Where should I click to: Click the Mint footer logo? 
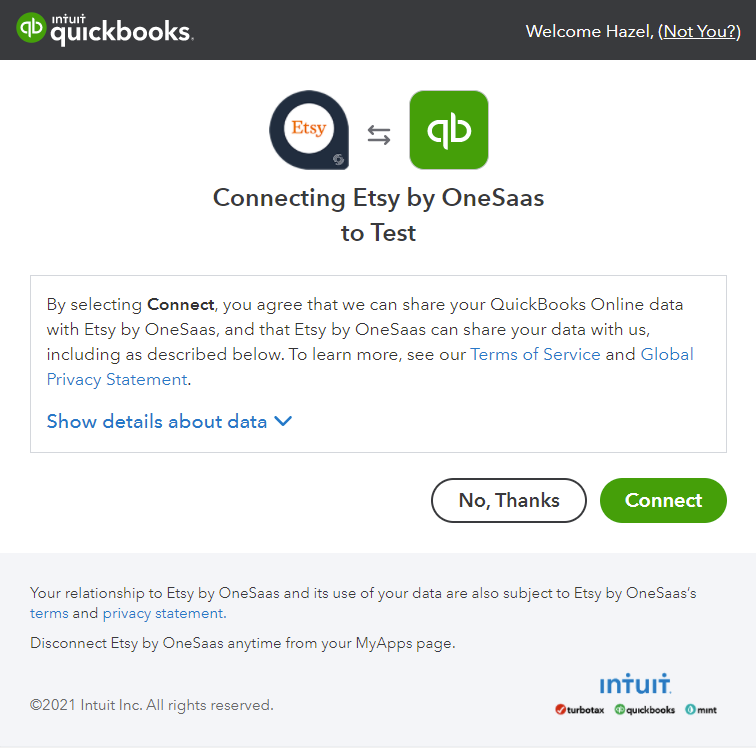[x=701, y=710]
